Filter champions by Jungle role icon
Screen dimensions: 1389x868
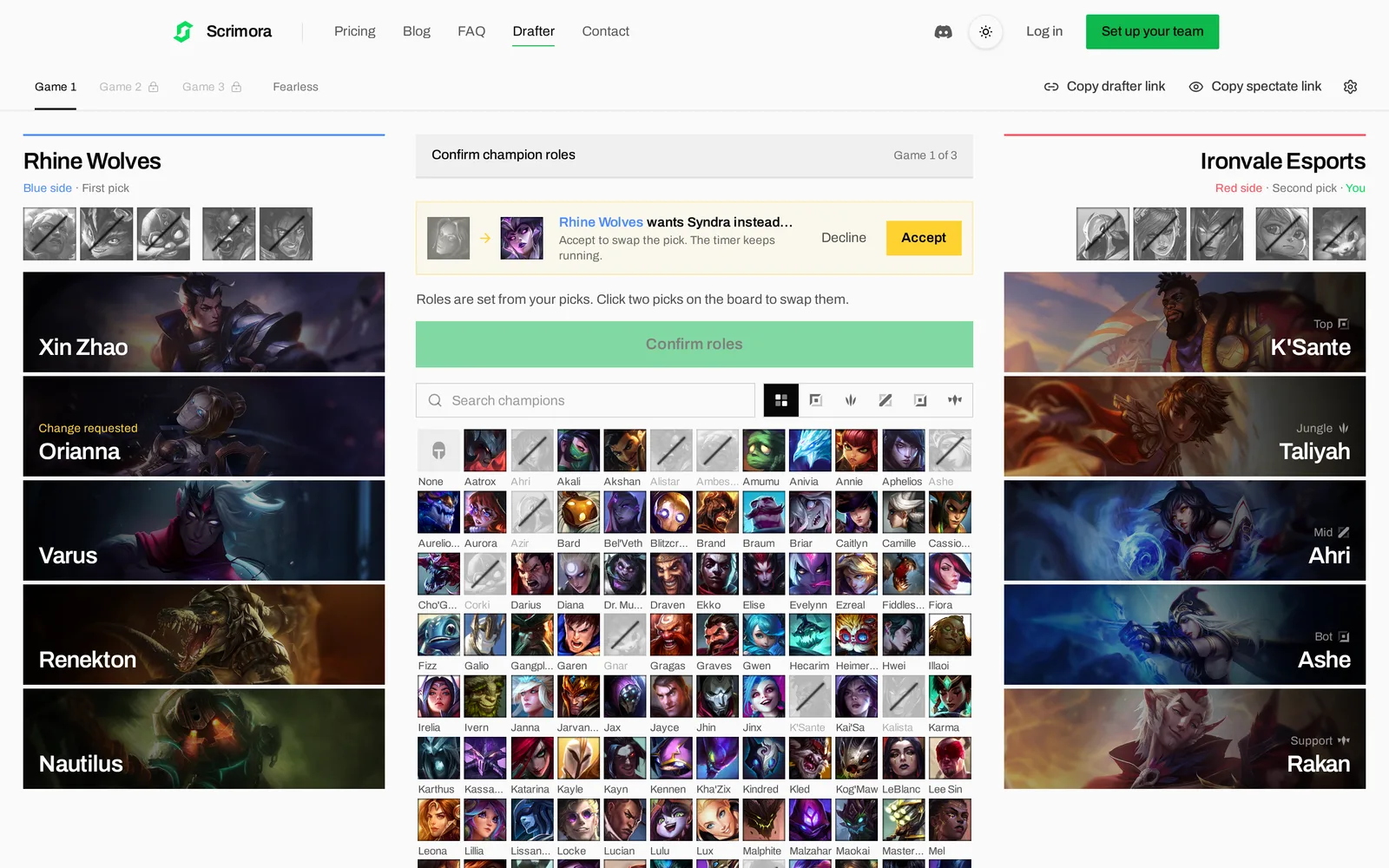click(x=851, y=400)
